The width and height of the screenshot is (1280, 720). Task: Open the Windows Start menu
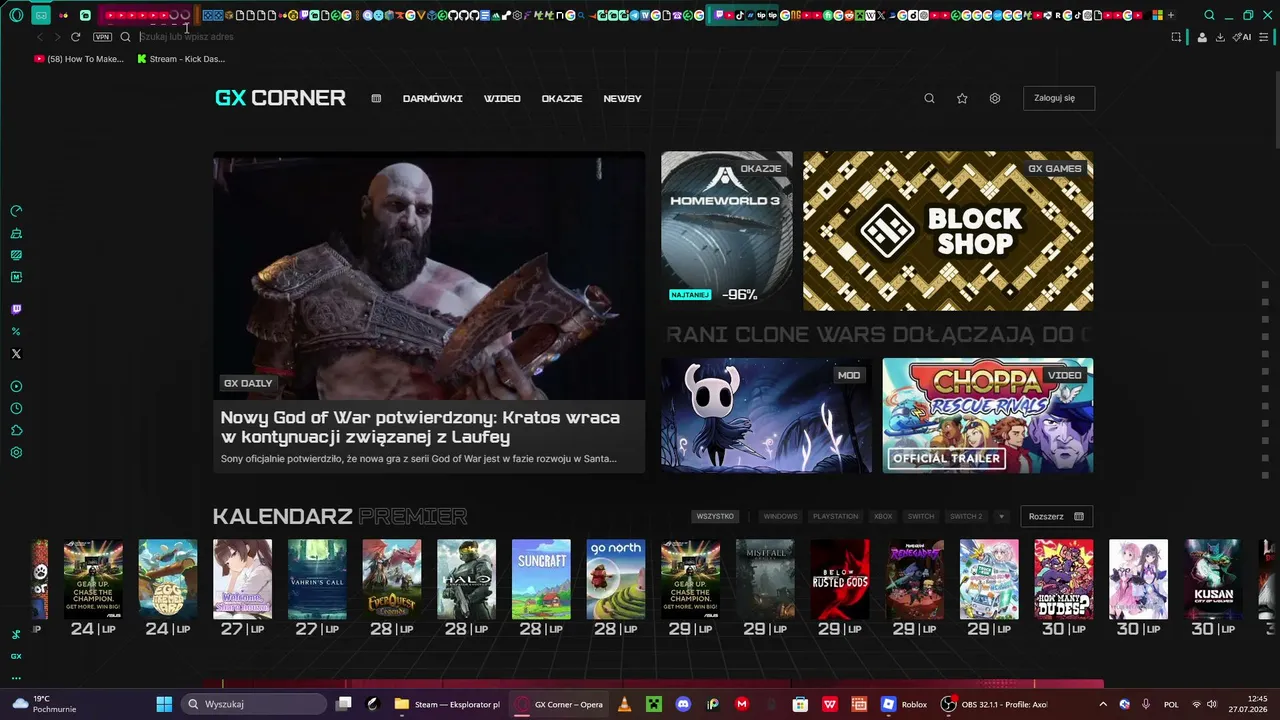coord(164,704)
